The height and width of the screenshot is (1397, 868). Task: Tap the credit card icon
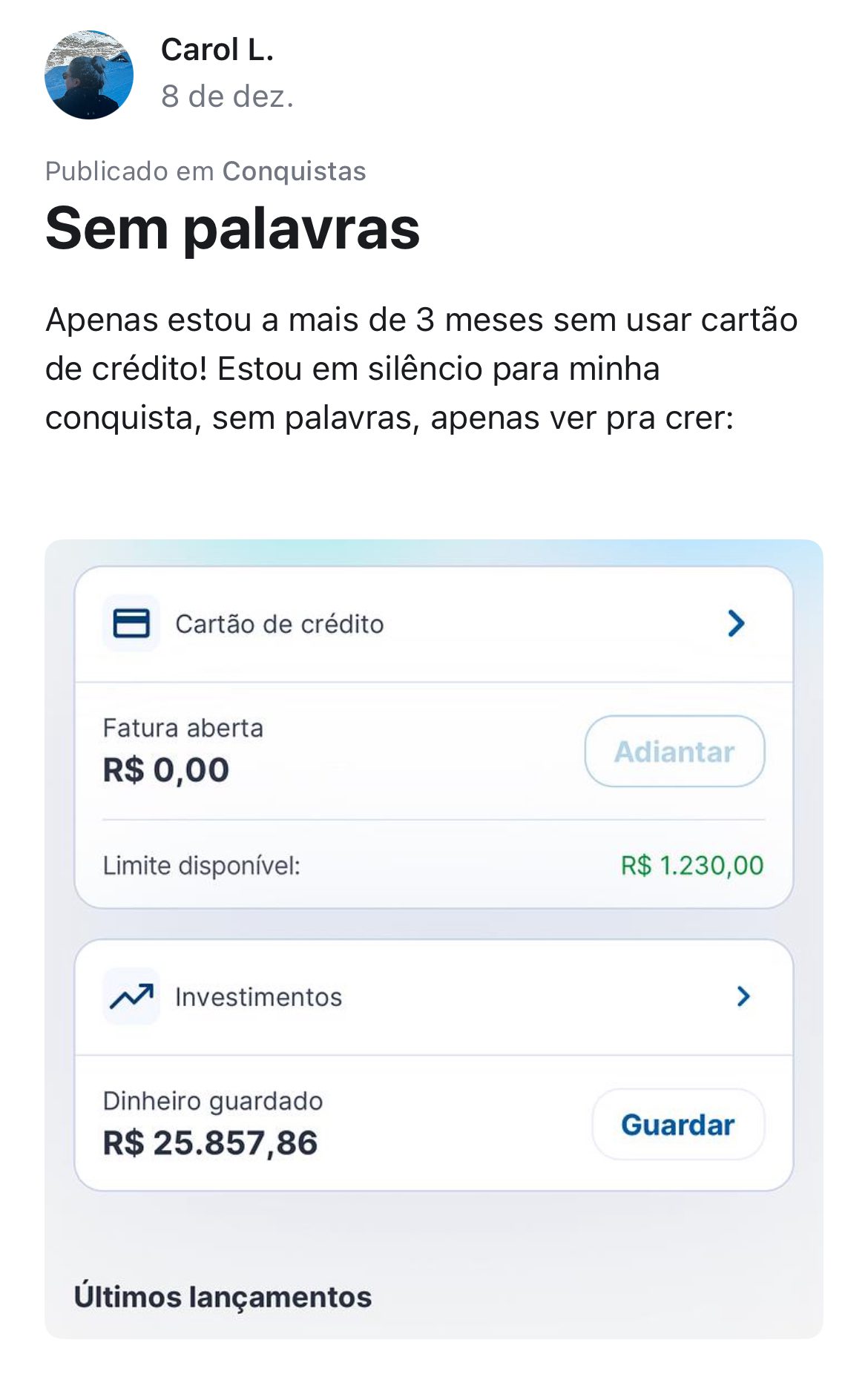click(x=131, y=624)
